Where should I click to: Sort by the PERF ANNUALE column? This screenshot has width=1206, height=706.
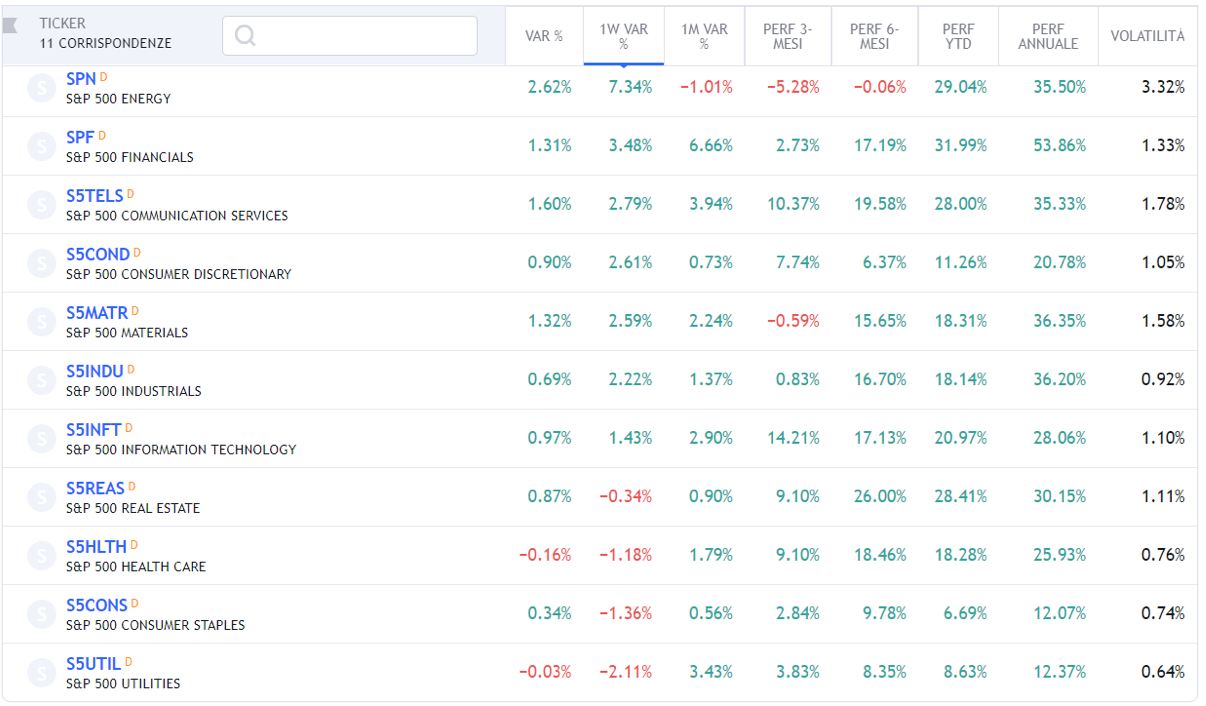[1048, 36]
